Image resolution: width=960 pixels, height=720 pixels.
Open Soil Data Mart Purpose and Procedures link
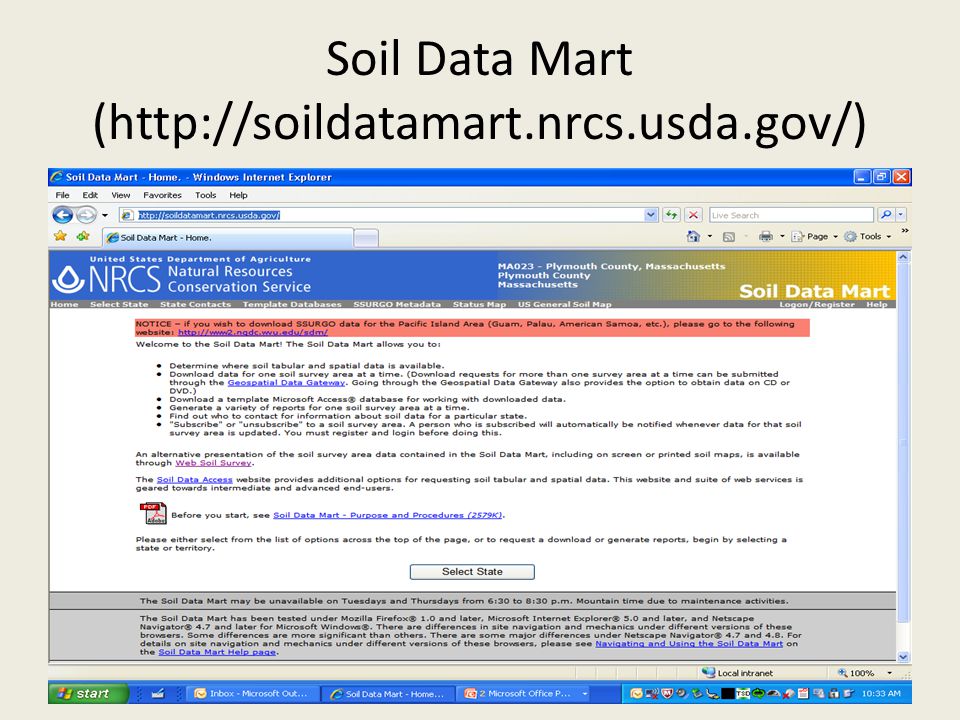pyautogui.click(x=388, y=515)
